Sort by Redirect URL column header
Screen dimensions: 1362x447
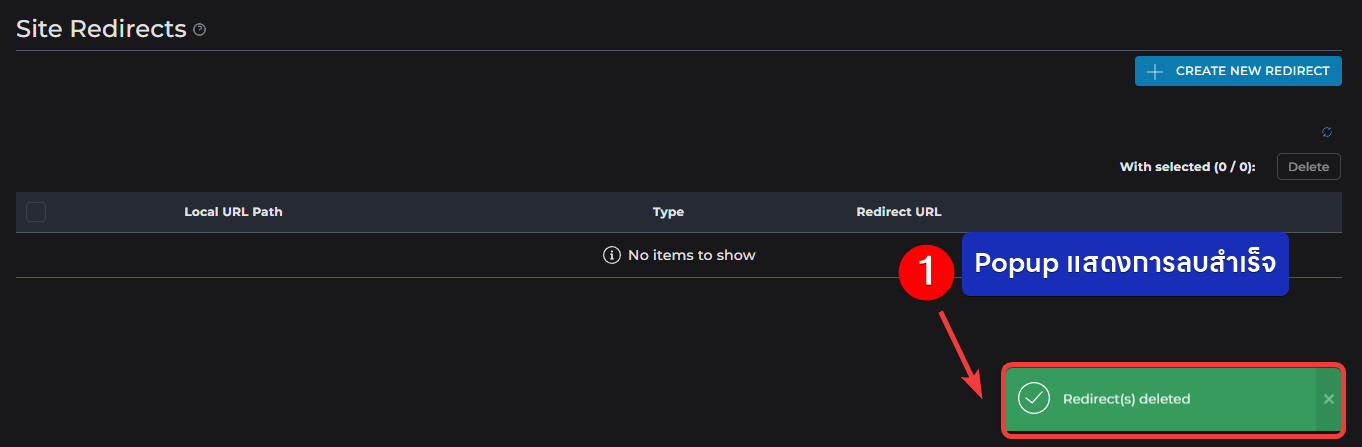click(x=899, y=212)
